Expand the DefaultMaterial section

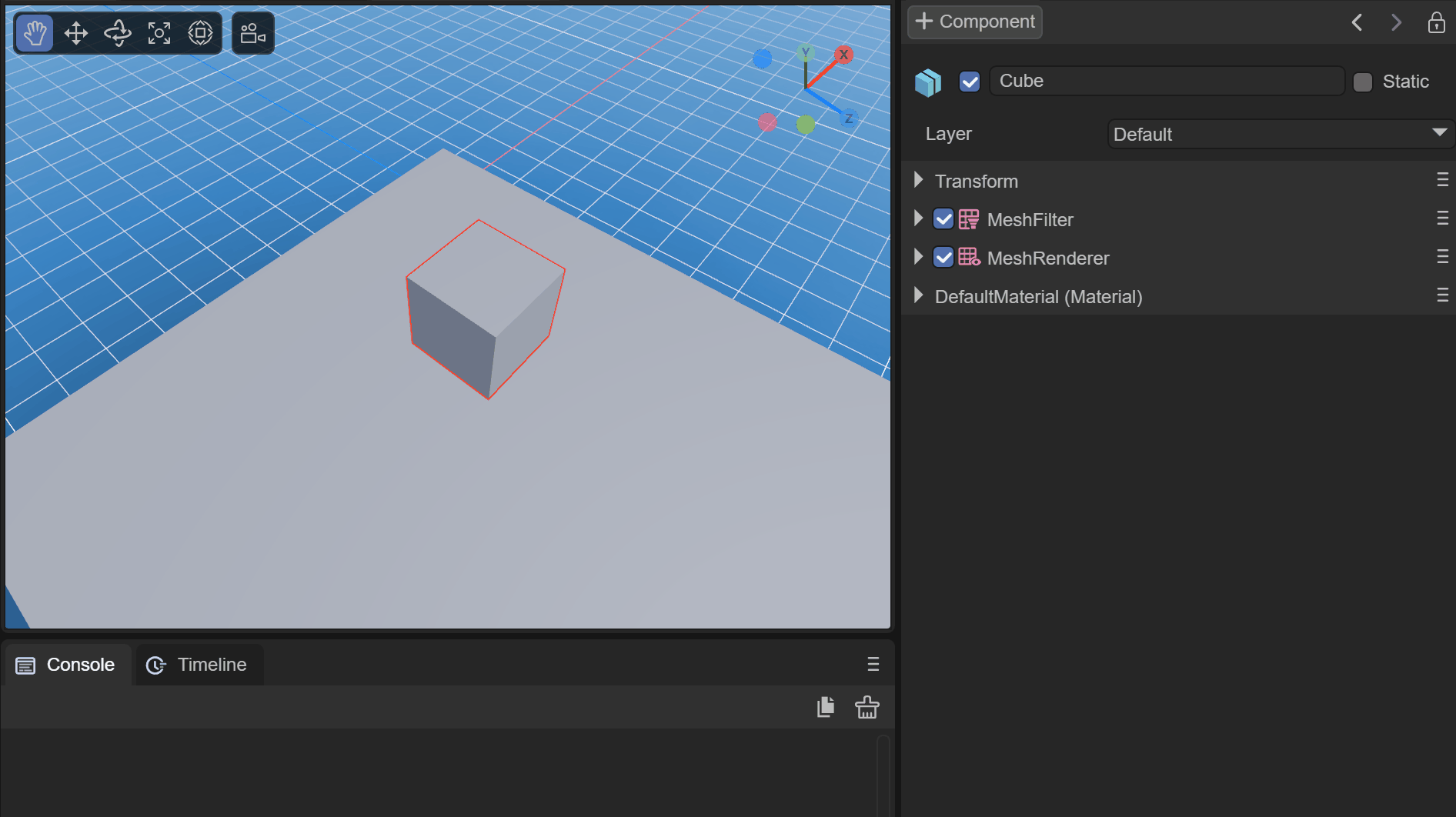918,296
